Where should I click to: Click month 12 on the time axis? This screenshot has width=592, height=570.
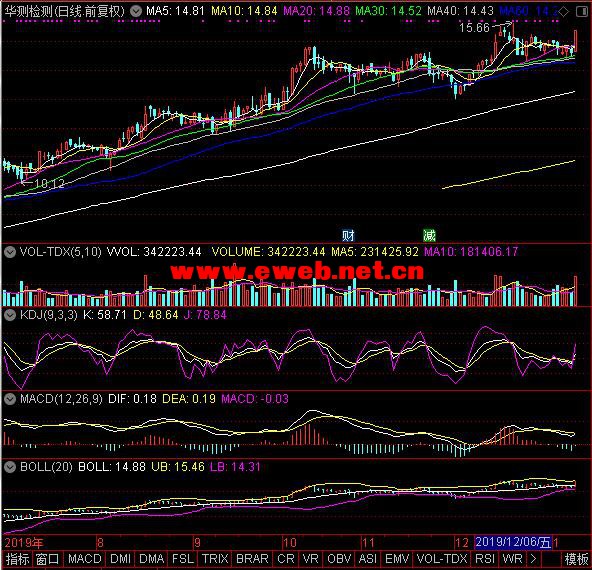[462, 543]
